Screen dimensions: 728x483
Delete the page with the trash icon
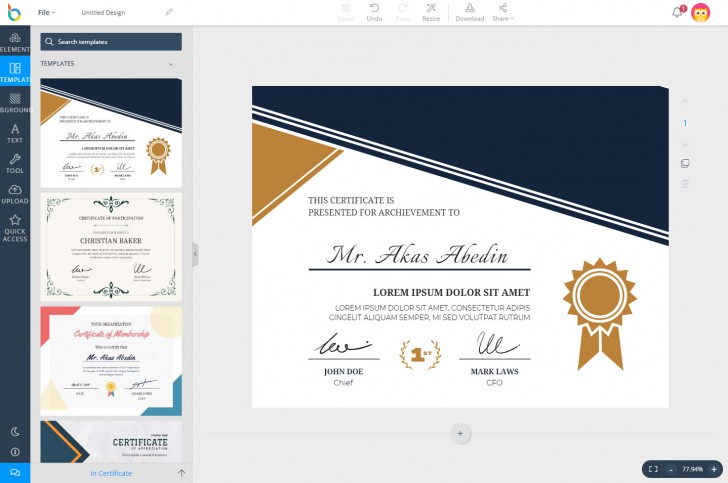coord(685,184)
